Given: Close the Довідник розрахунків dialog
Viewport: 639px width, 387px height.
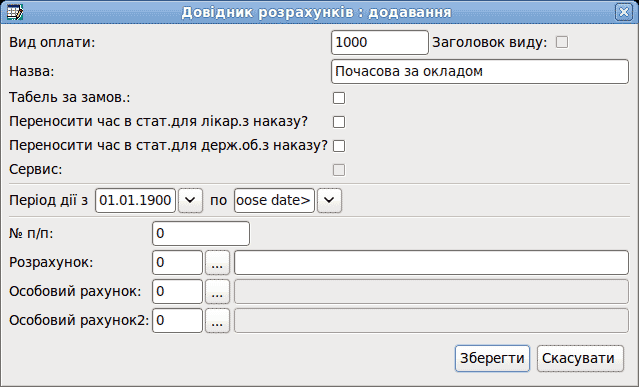Looking at the screenshot, I should [x=624, y=12].
